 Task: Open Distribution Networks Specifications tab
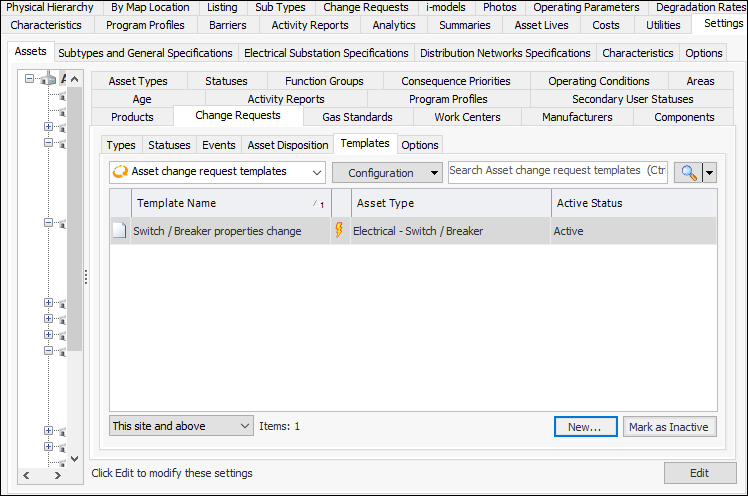(x=505, y=53)
